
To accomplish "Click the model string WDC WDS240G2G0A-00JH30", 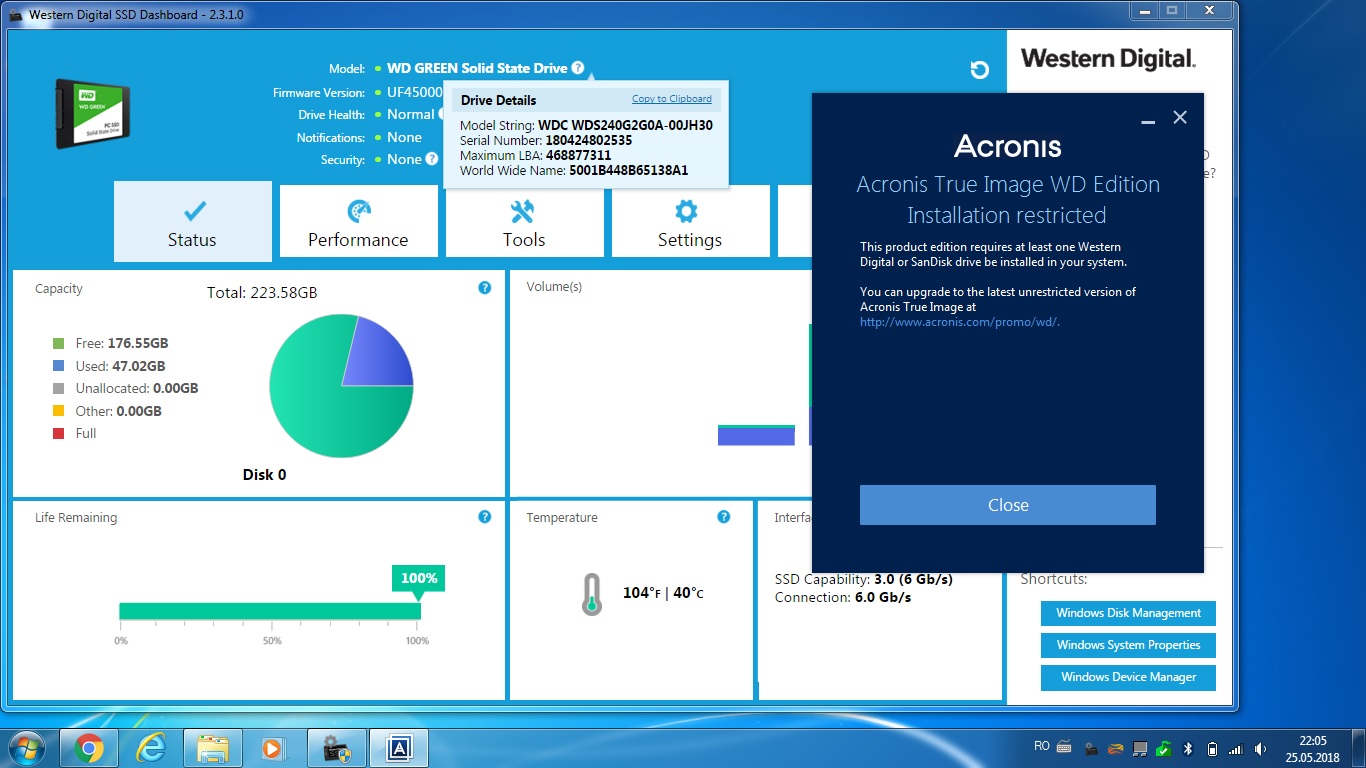I will point(626,125).
